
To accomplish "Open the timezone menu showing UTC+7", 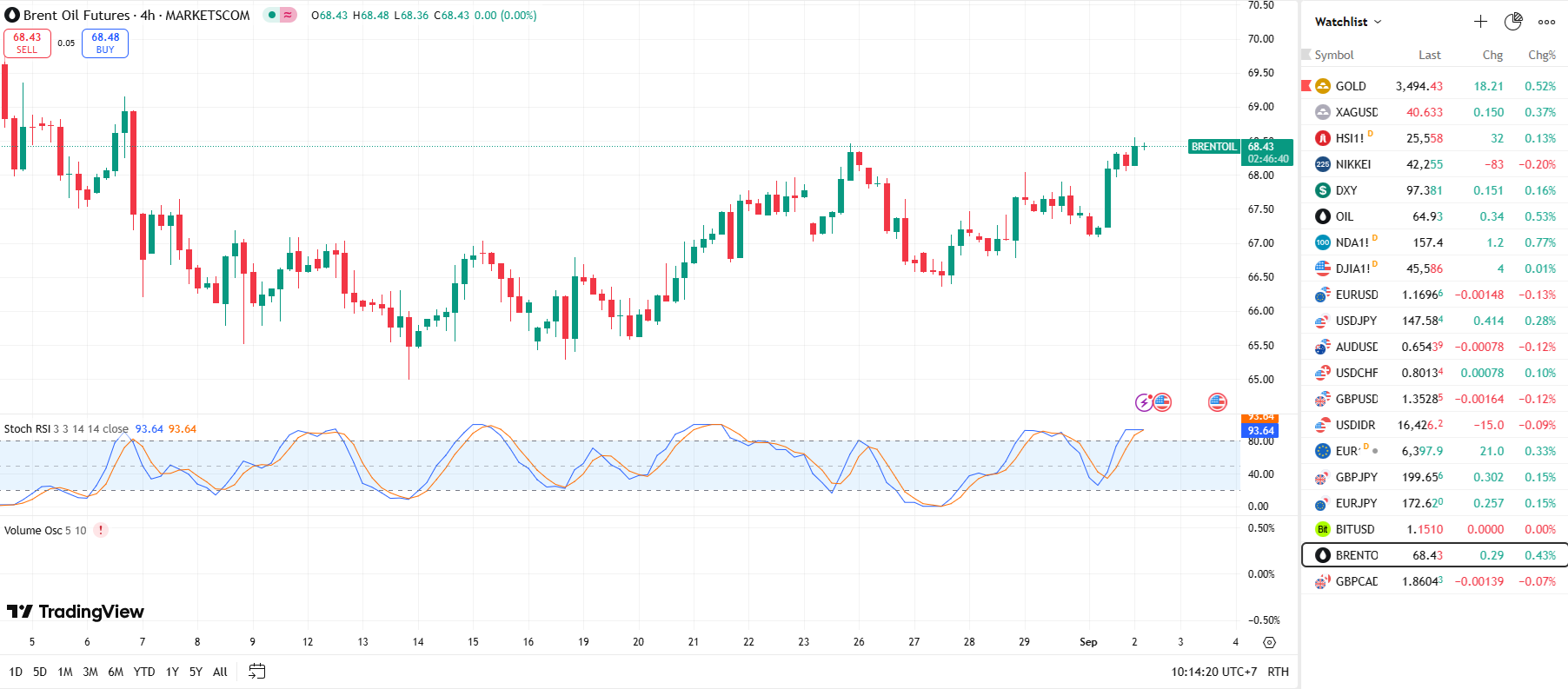I will point(1213,672).
